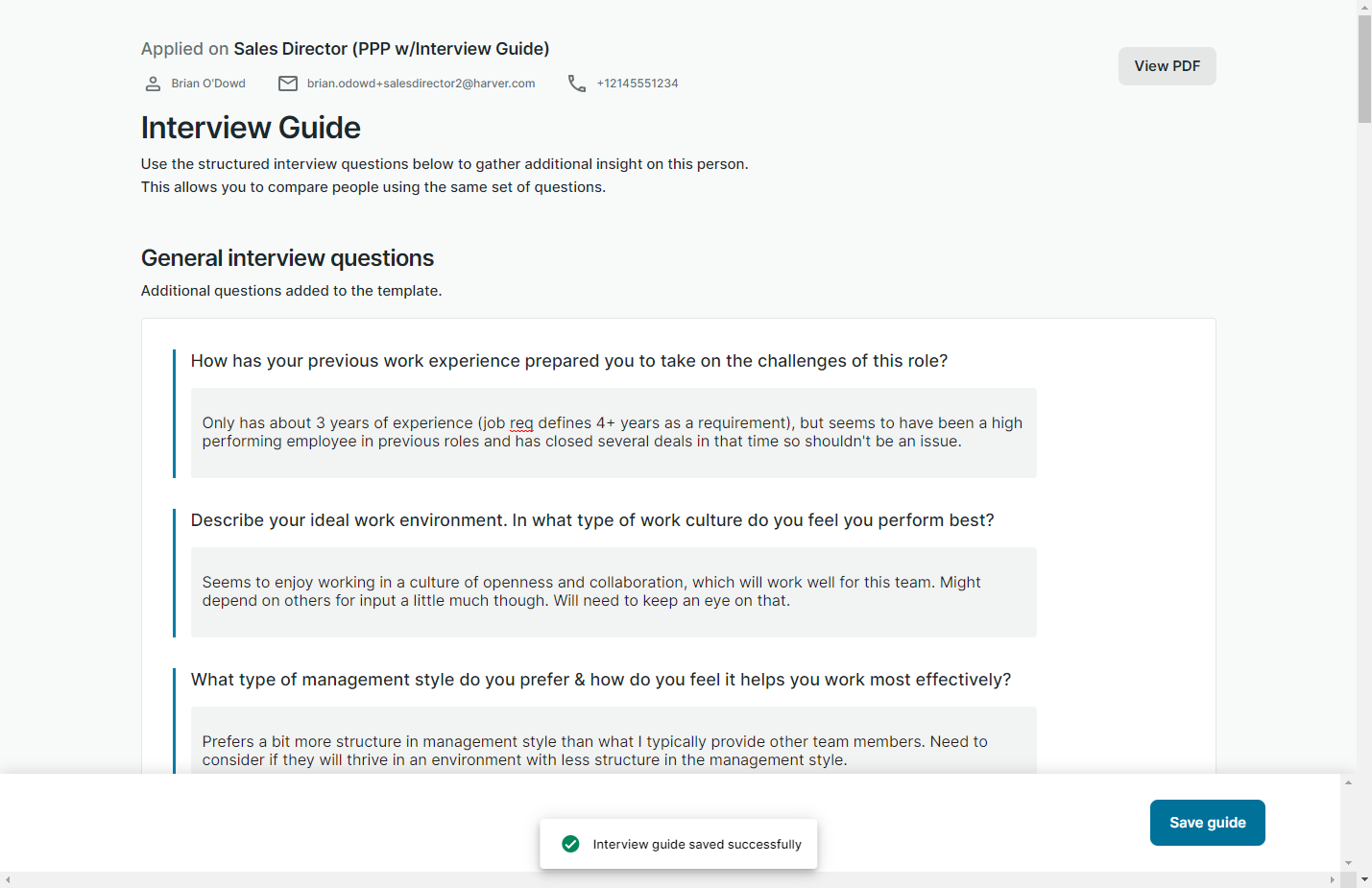This screenshot has width=1372, height=888.
Task: Click the applicant person icon
Action: (153, 84)
